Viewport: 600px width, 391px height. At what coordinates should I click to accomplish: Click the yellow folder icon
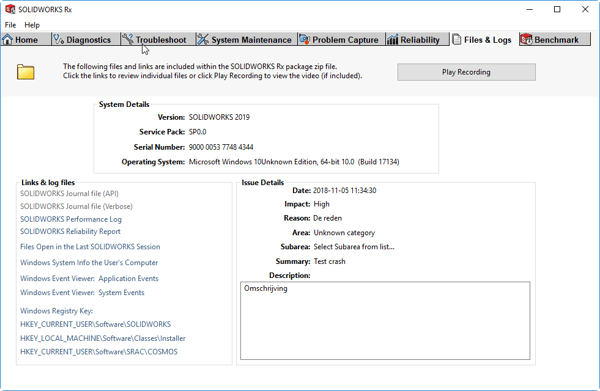[x=26, y=72]
